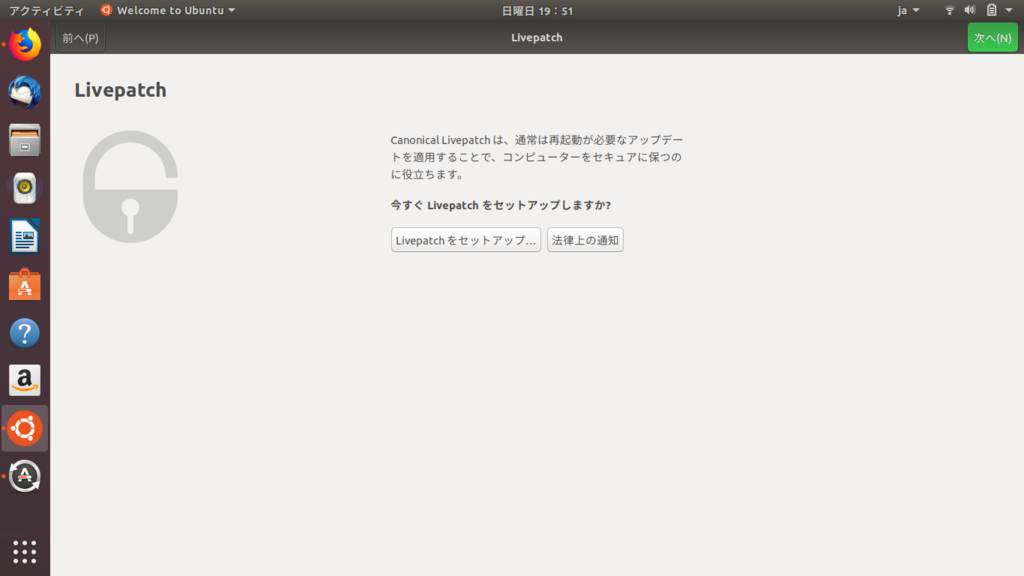Image resolution: width=1024 pixels, height=576 pixels.
Task: Click the volume speaker icon
Action: coord(970,10)
